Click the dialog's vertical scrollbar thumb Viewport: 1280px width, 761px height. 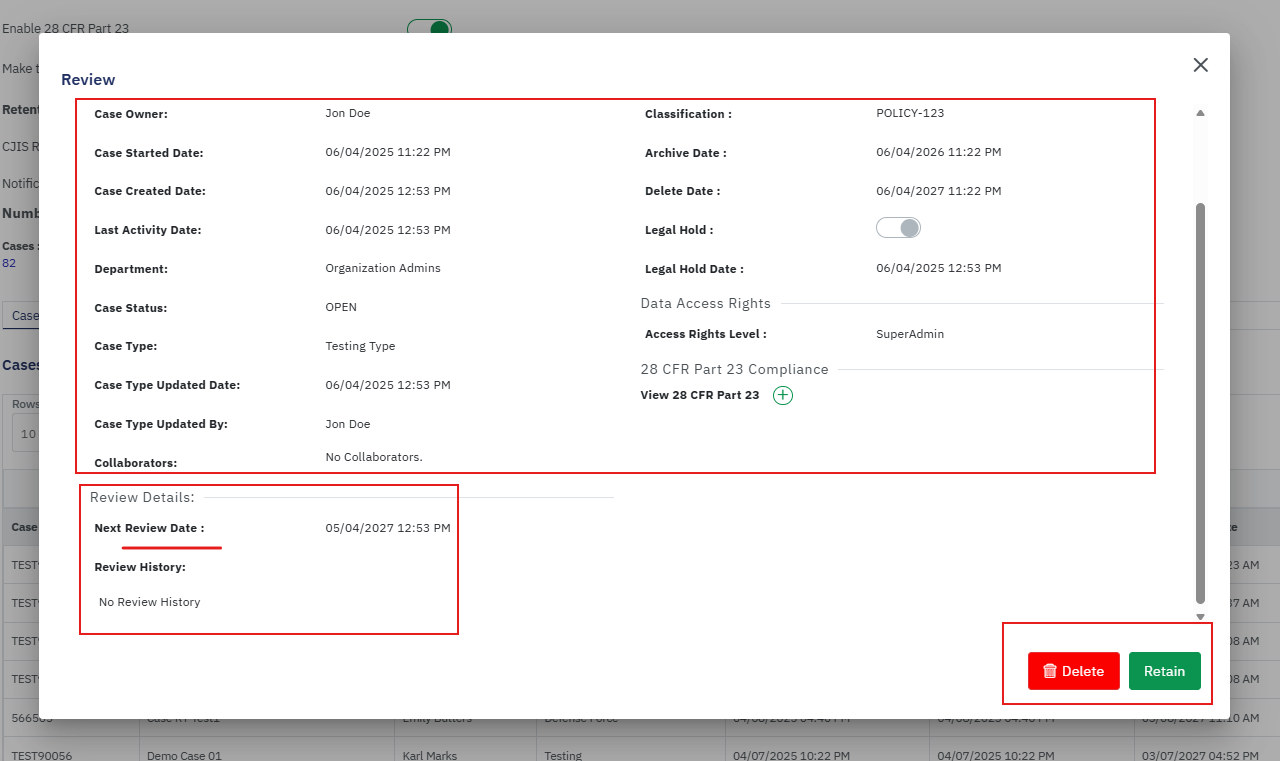pos(1200,400)
